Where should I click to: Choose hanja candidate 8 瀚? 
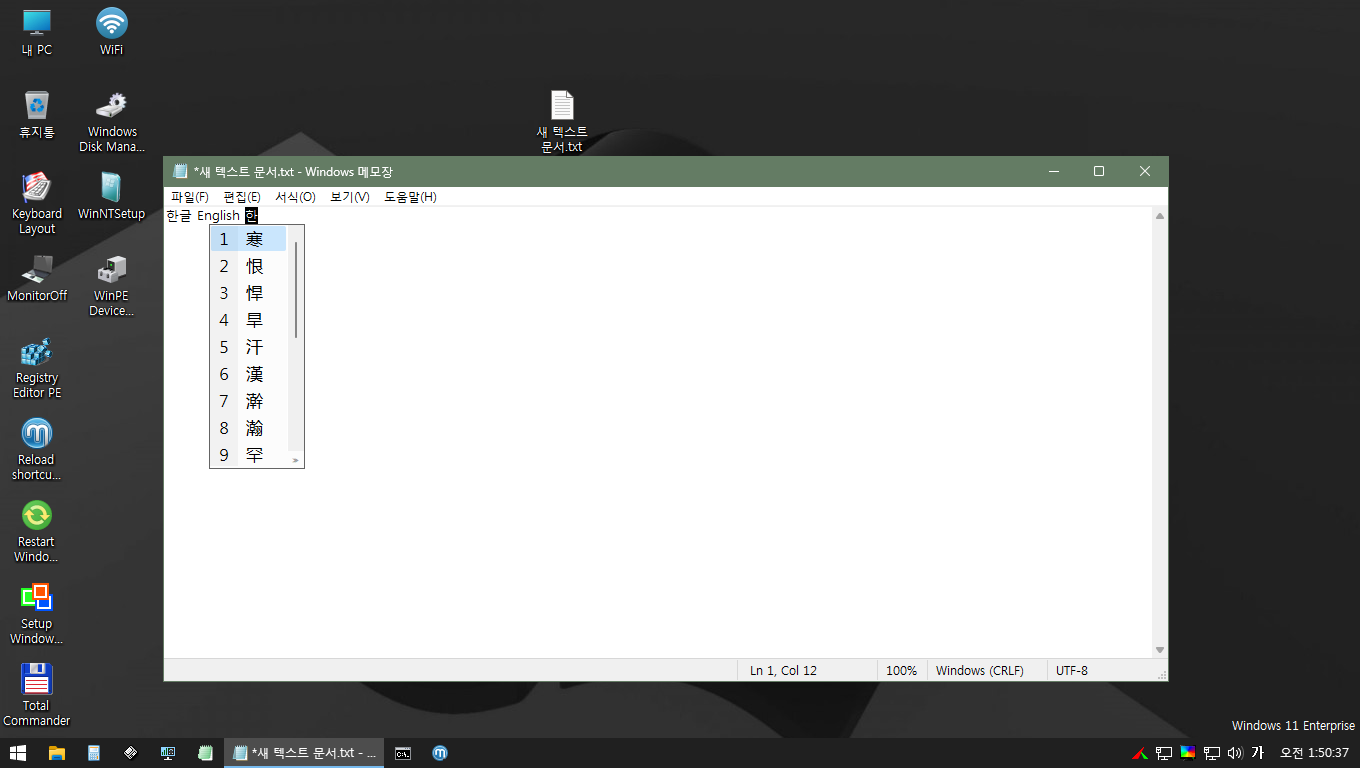click(248, 428)
